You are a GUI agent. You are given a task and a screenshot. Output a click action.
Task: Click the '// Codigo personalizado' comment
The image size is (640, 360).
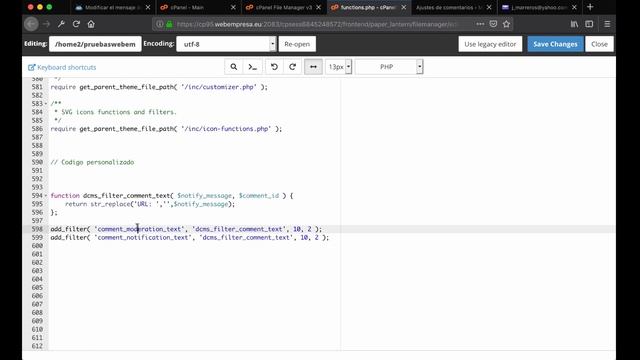[x=92, y=162]
